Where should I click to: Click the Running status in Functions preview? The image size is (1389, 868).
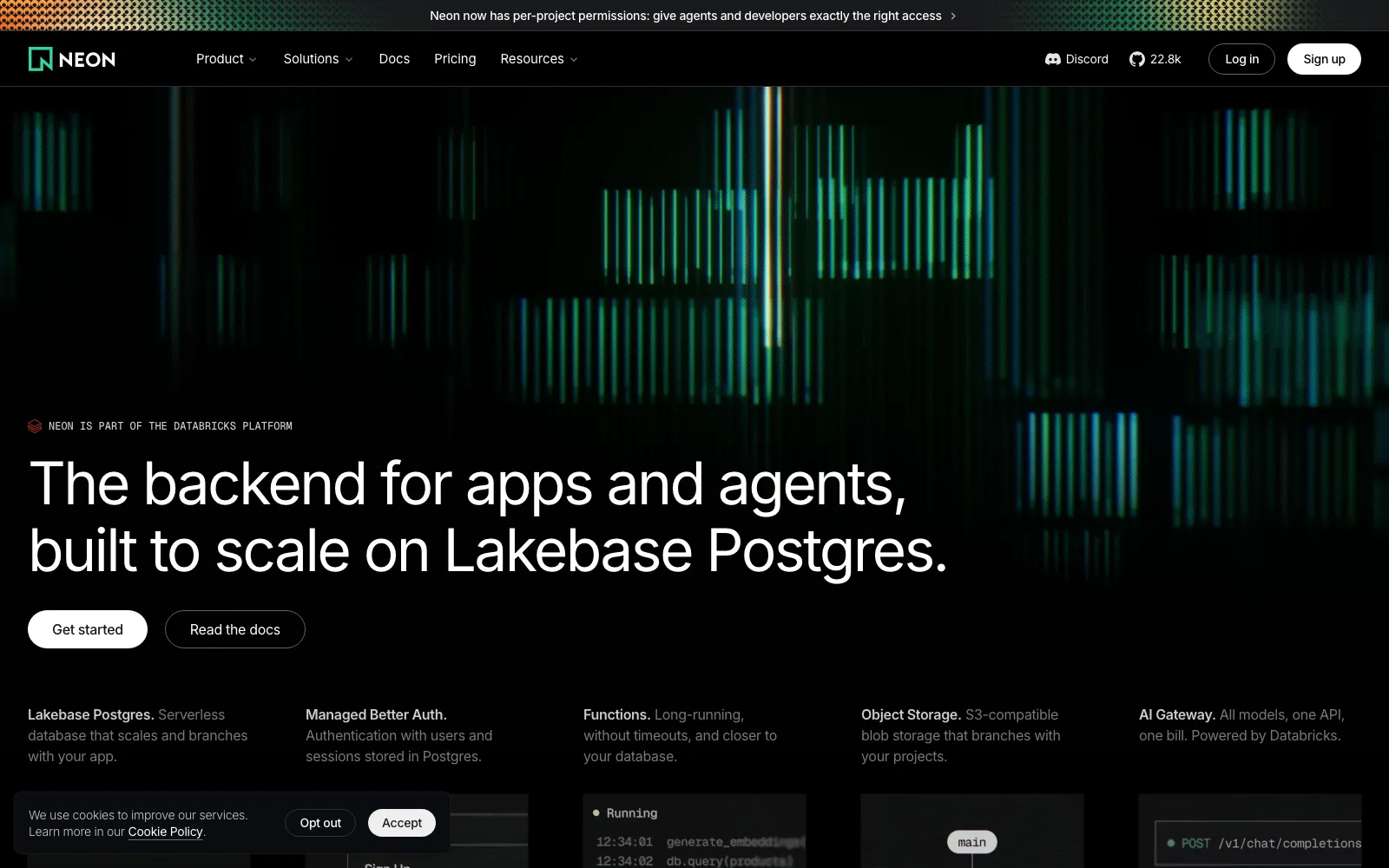click(x=625, y=813)
